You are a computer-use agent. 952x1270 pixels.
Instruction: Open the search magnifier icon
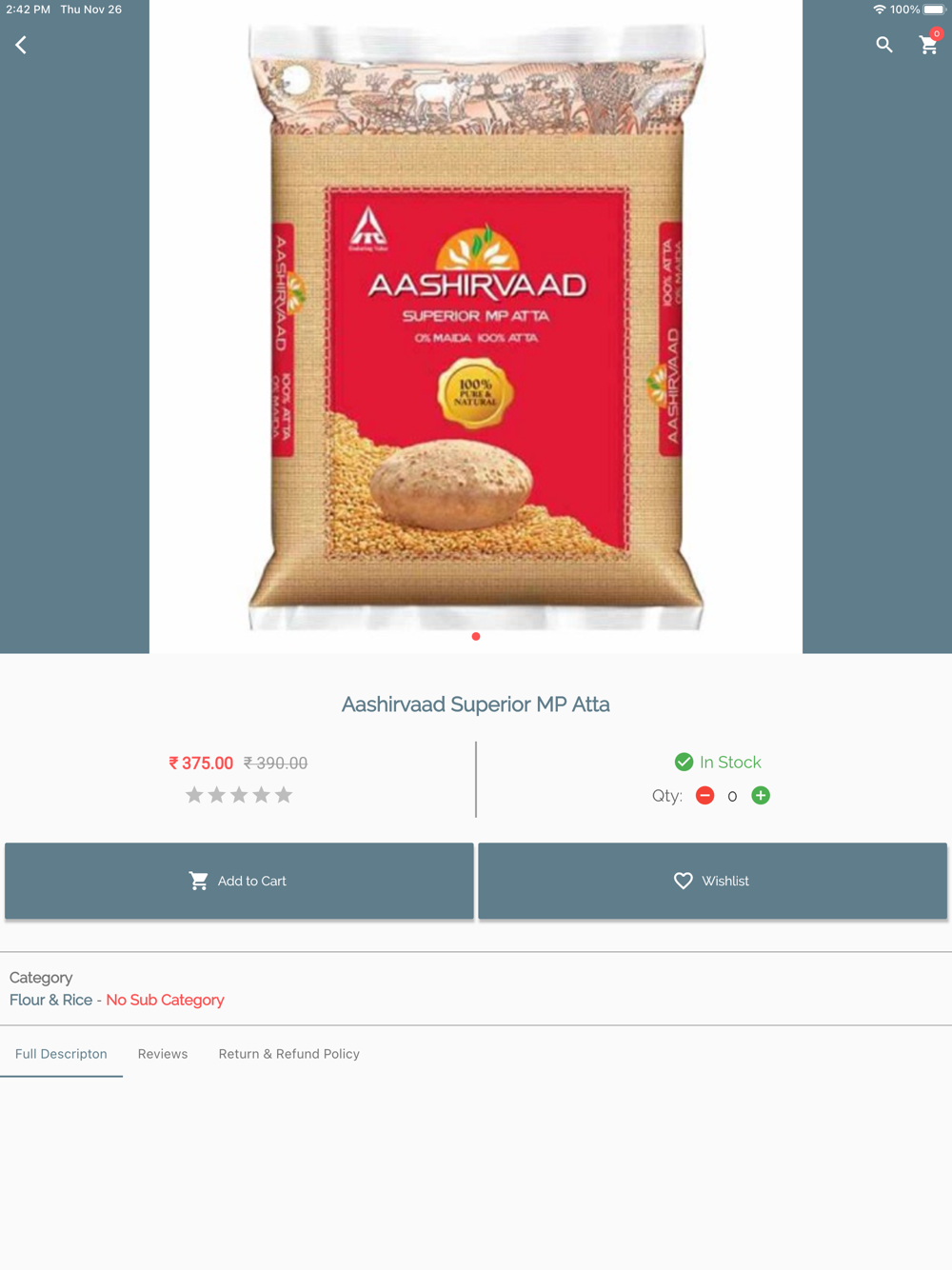pyautogui.click(x=884, y=45)
